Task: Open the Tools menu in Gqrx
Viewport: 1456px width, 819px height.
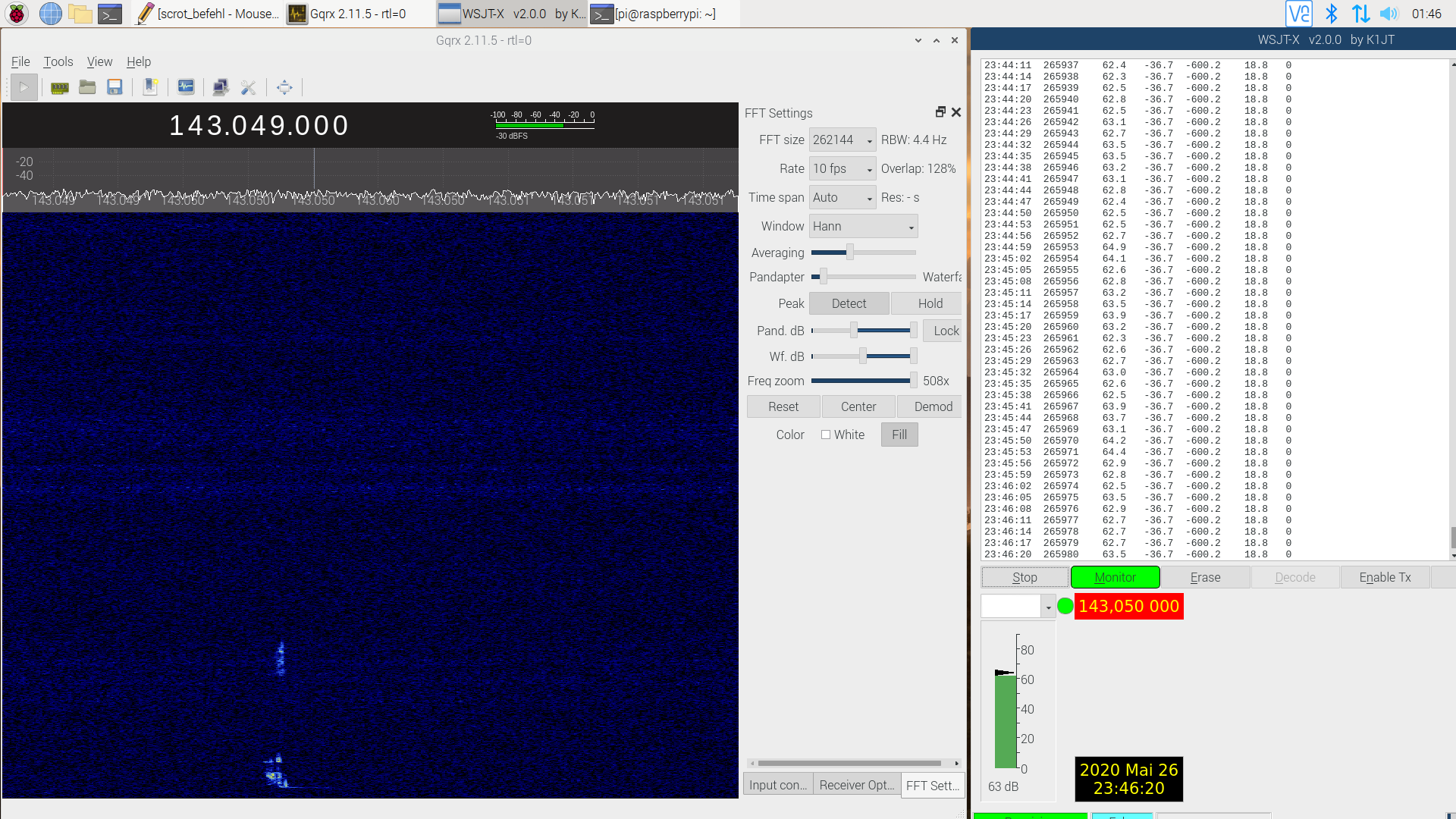Action: (58, 61)
